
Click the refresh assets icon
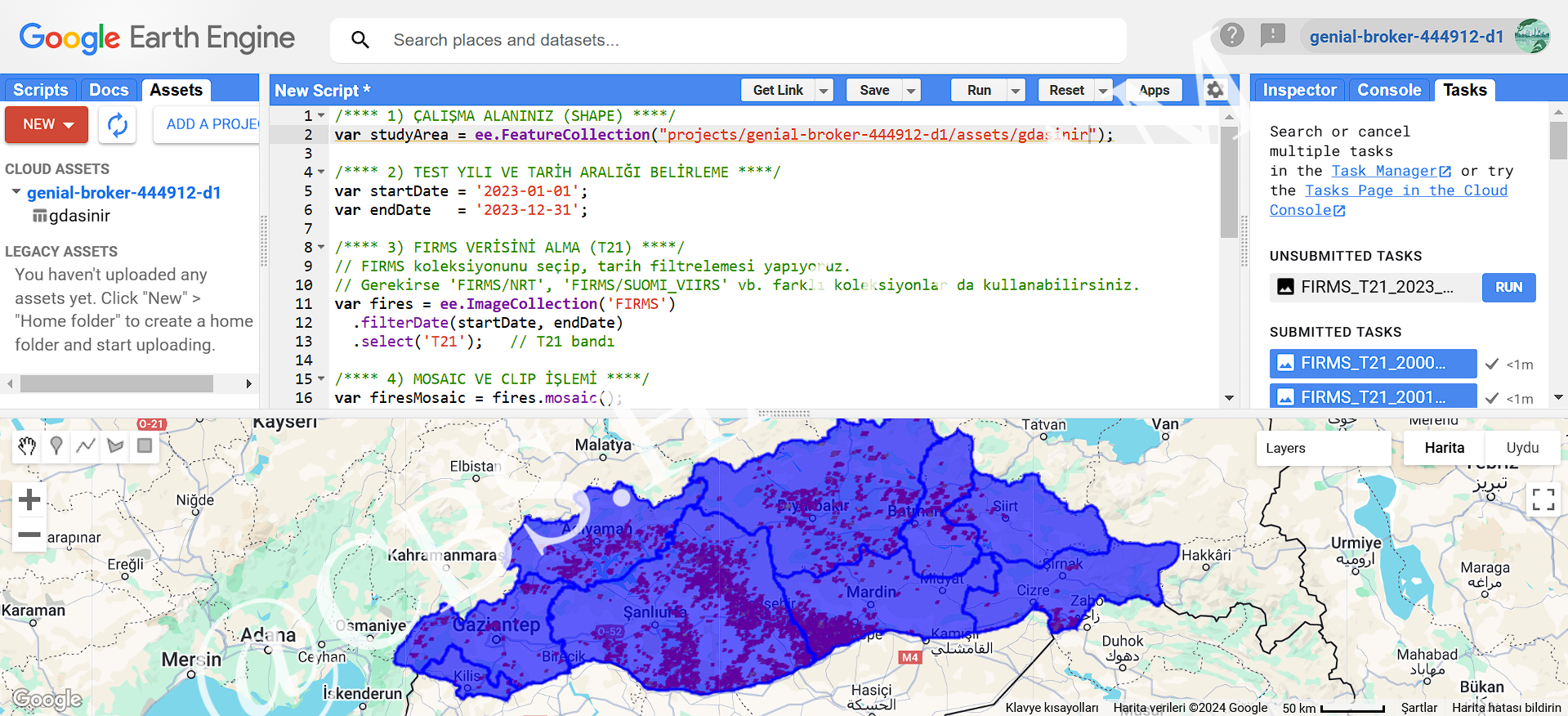(118, 124)
